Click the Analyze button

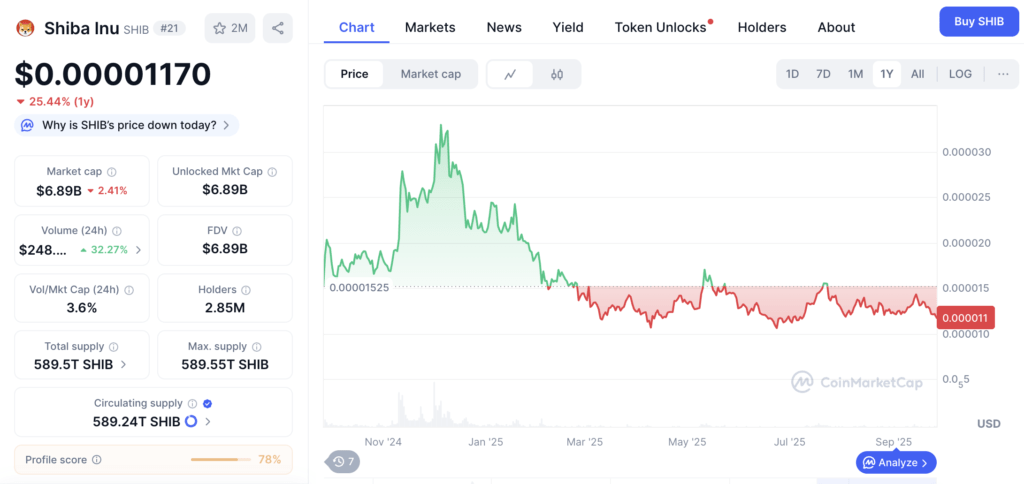tap(896, 462)
